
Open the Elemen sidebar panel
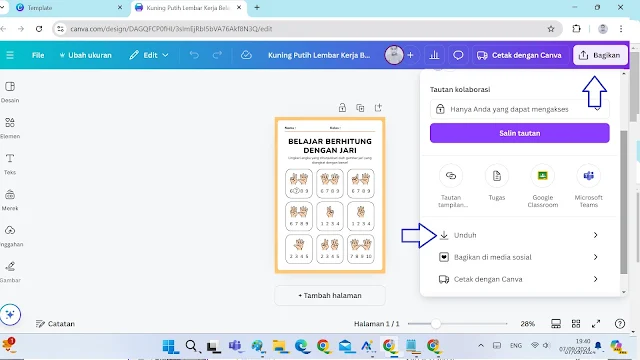click(10, 128)
